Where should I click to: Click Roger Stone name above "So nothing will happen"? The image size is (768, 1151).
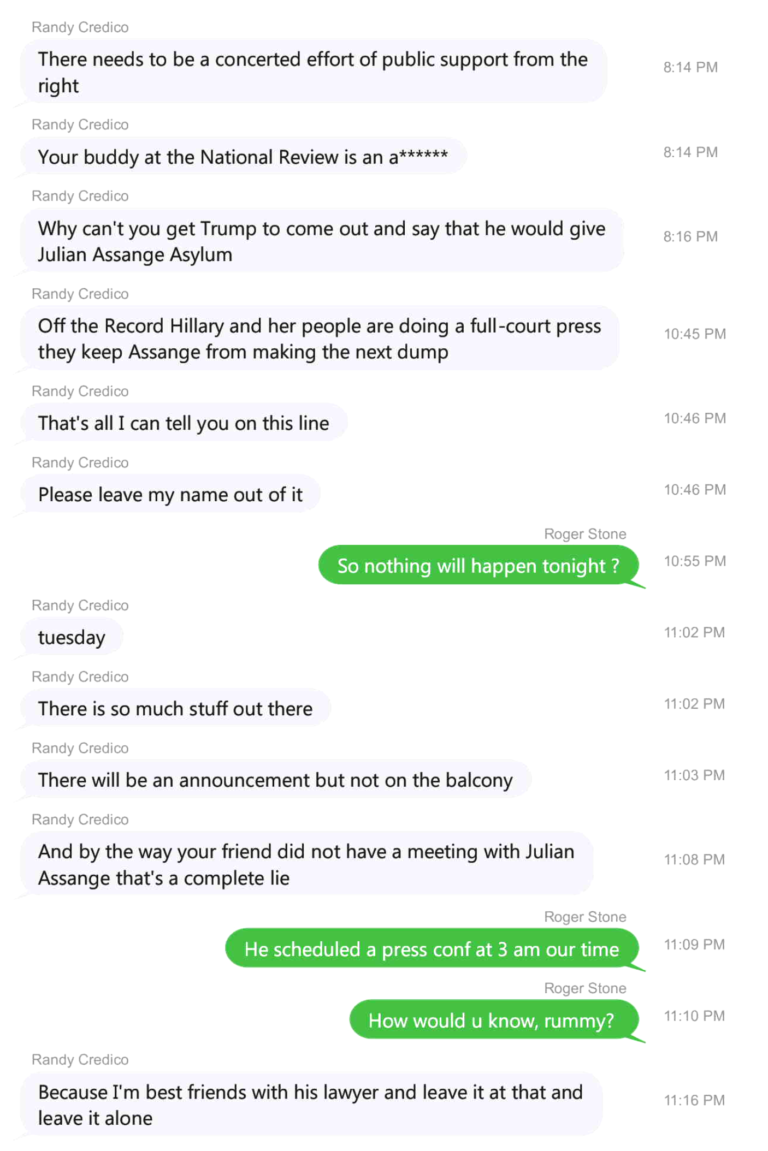coord(585,534)
